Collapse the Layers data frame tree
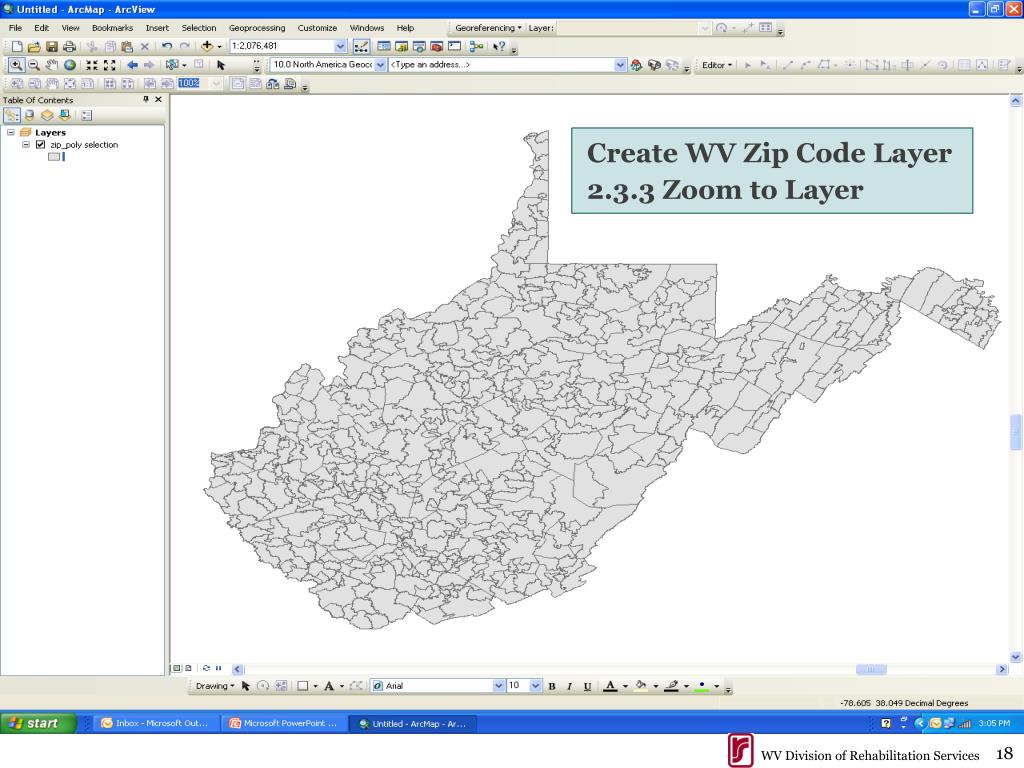Screen dimensions: 1024x768 pos(10,133)
